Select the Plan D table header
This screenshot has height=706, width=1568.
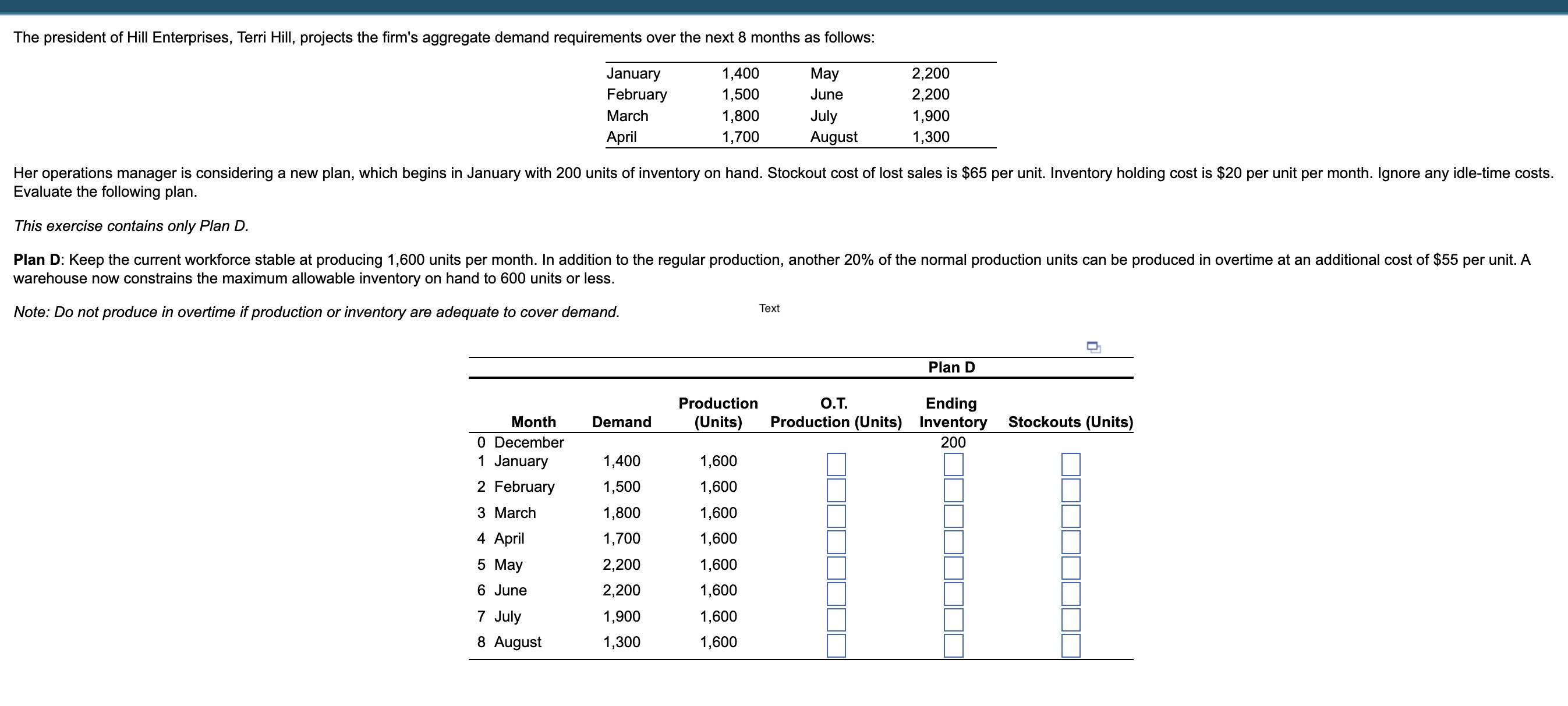tap(951, 367)
